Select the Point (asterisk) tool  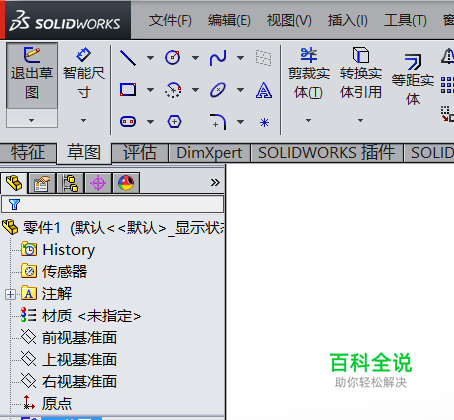coord(264,123)
